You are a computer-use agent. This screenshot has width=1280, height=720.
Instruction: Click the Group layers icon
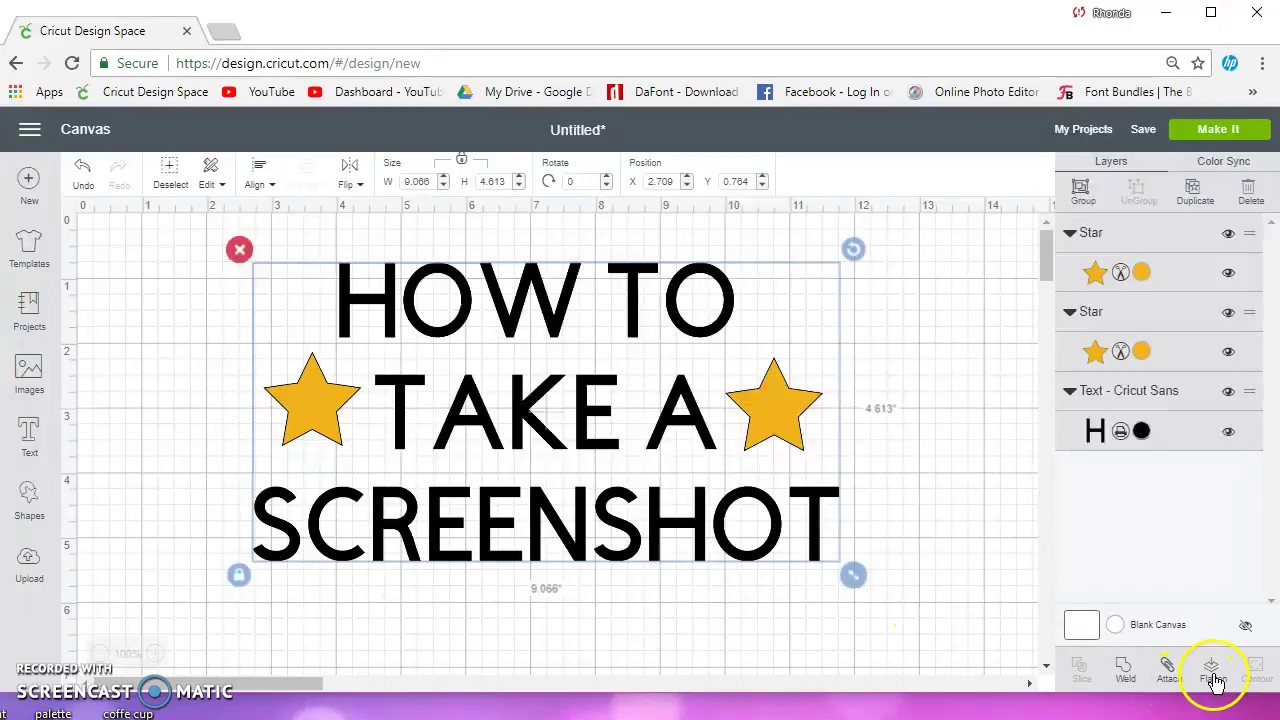pyautogui.click(x=1081, y=187)
